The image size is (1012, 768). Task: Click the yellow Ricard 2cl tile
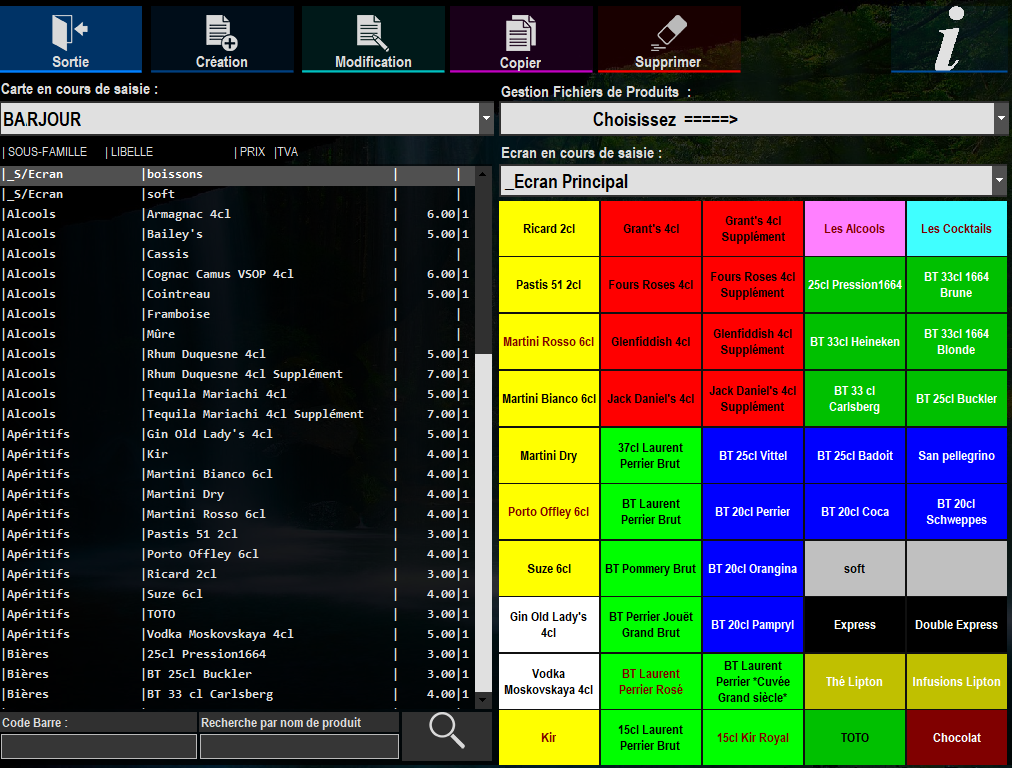[549, 229]
